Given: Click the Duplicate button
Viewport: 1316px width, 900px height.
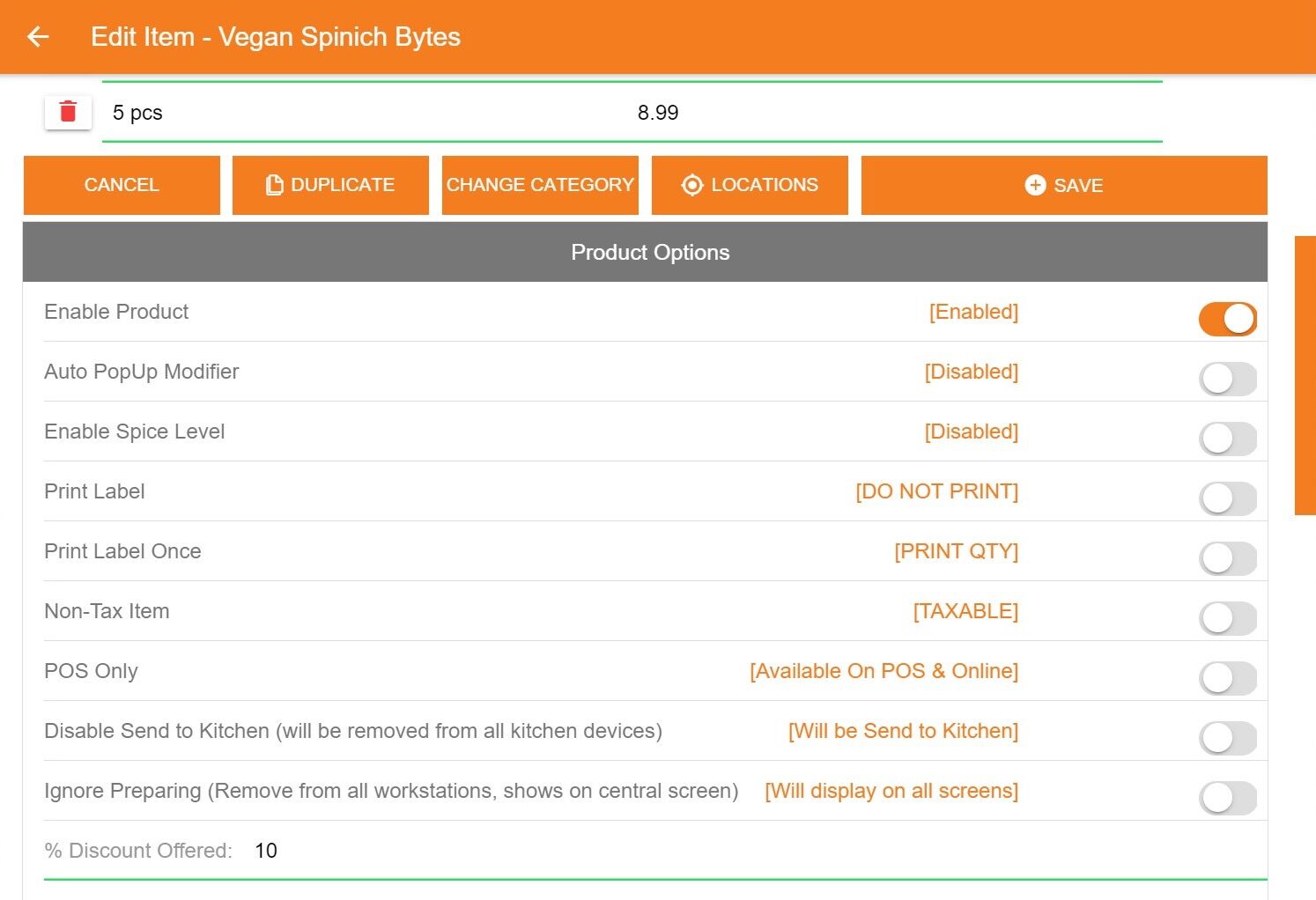Looking at the screenshot, I should pos(330,185).
